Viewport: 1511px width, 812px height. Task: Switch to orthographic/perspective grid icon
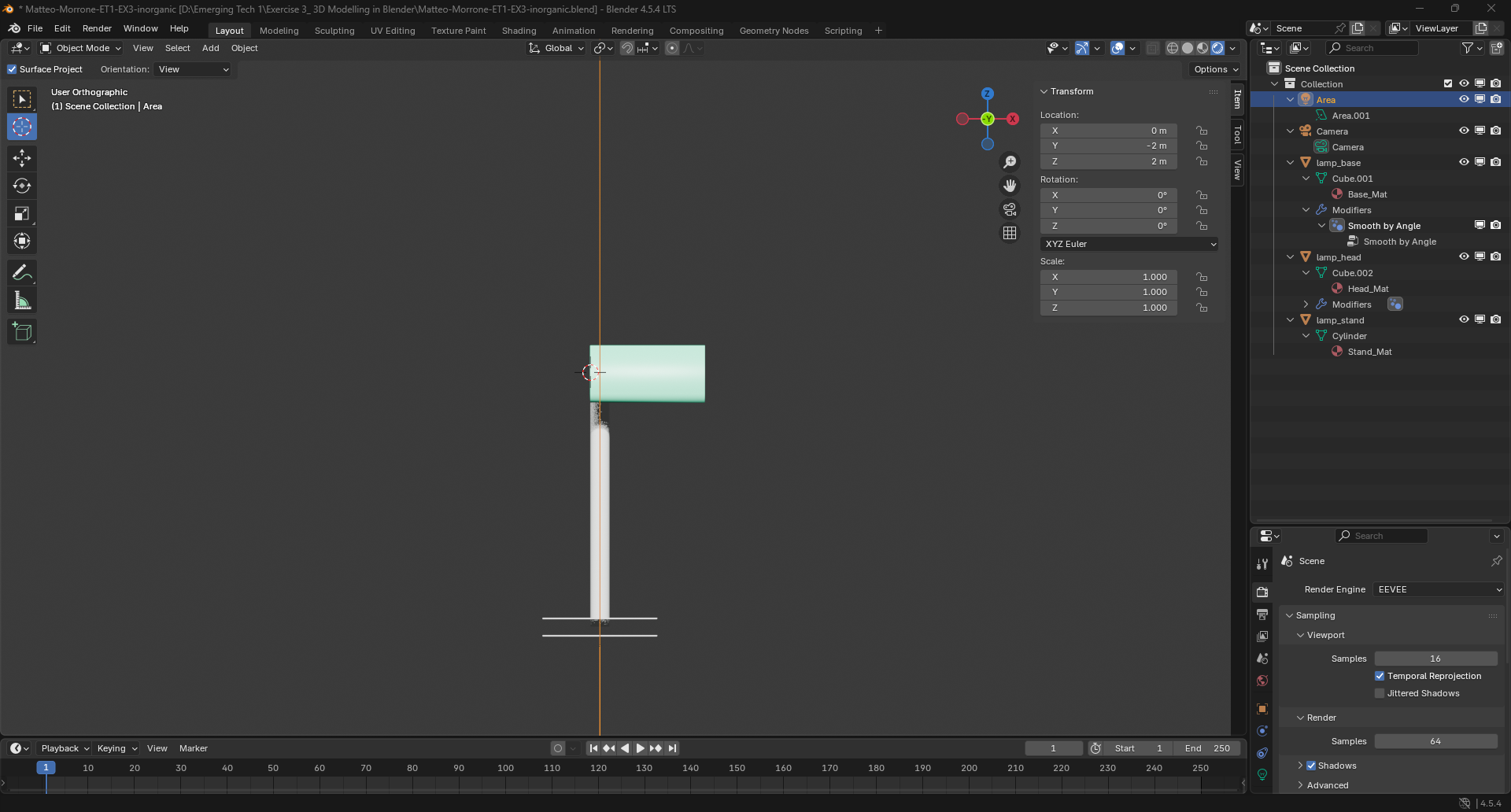coord(1010,233)
